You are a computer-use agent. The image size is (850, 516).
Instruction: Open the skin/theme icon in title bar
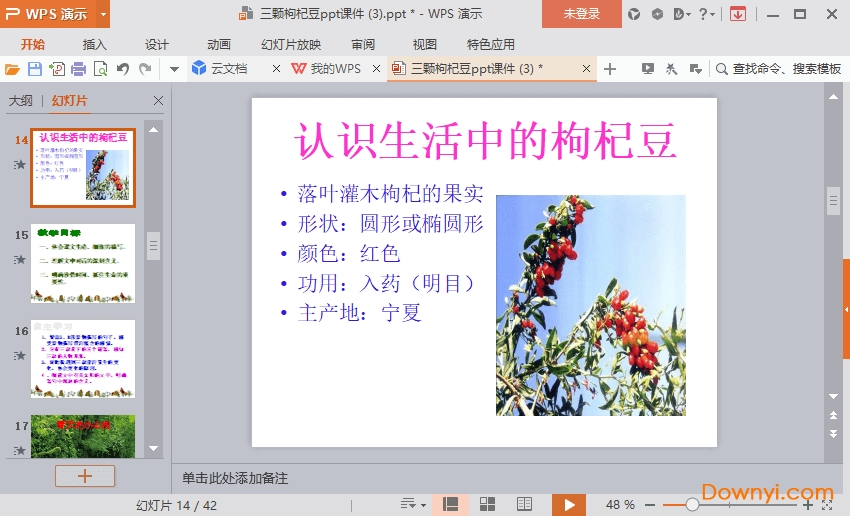pyautogui.click(x=634, y=14)
